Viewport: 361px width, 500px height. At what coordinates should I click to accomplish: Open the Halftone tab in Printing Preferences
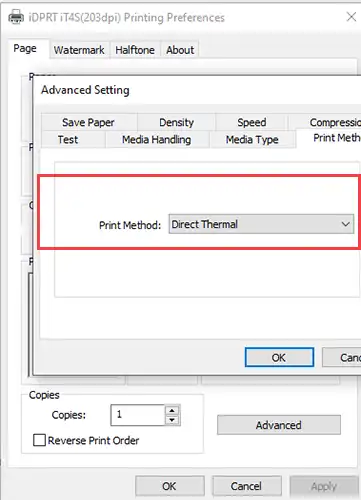[135, 50]
